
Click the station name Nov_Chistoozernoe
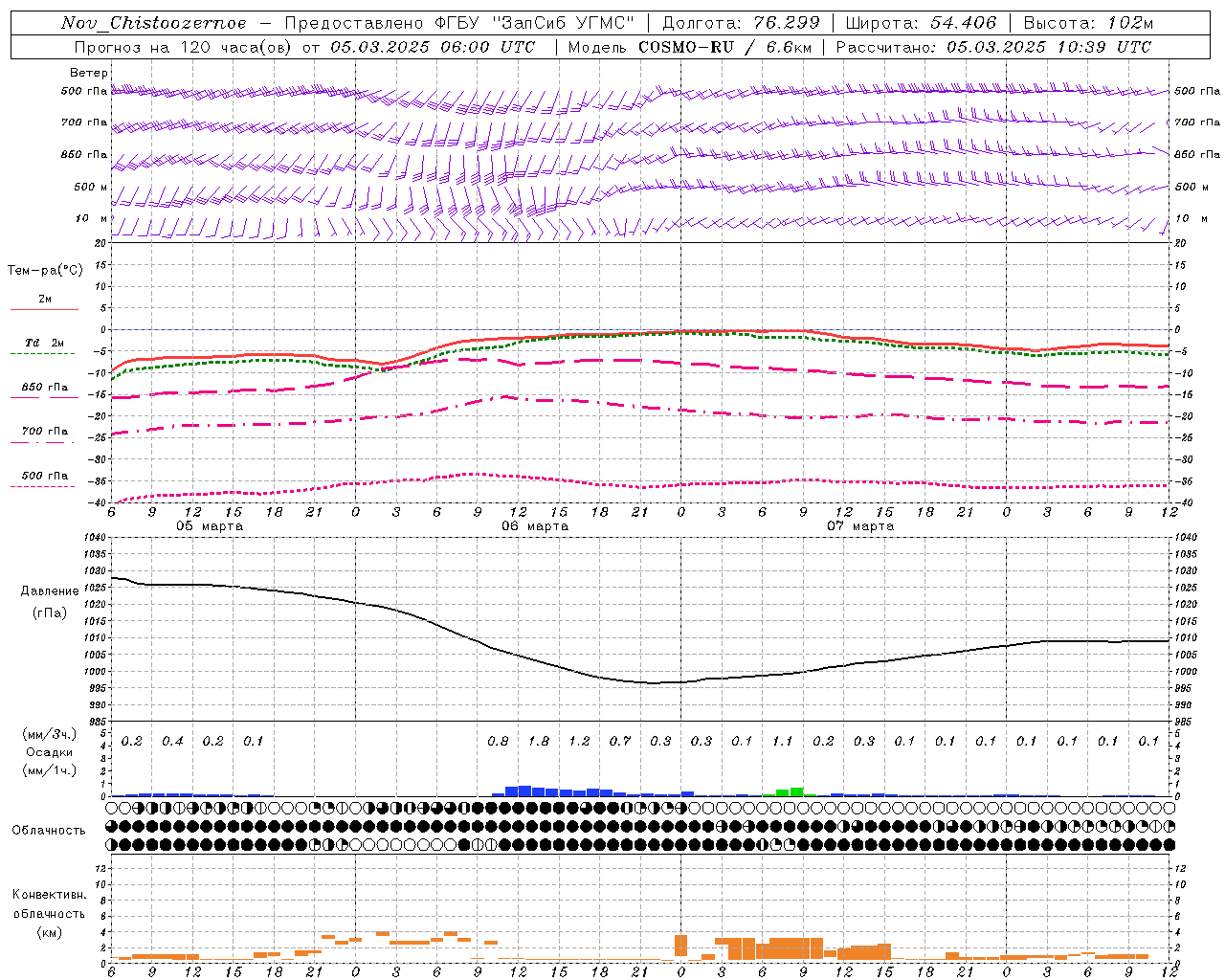(x=153, y=23)
